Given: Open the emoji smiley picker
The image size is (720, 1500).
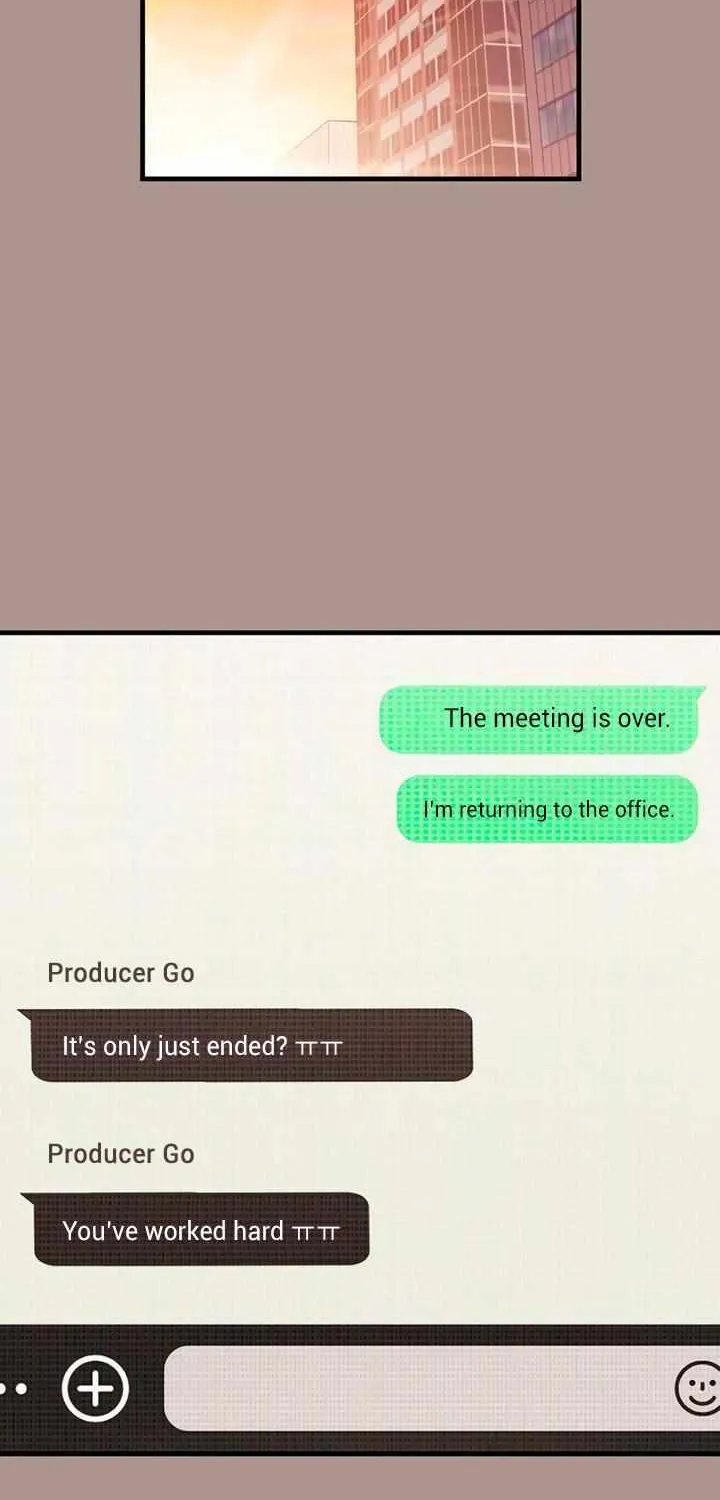Looking at the screenshot, I should tap(698, 1388).
